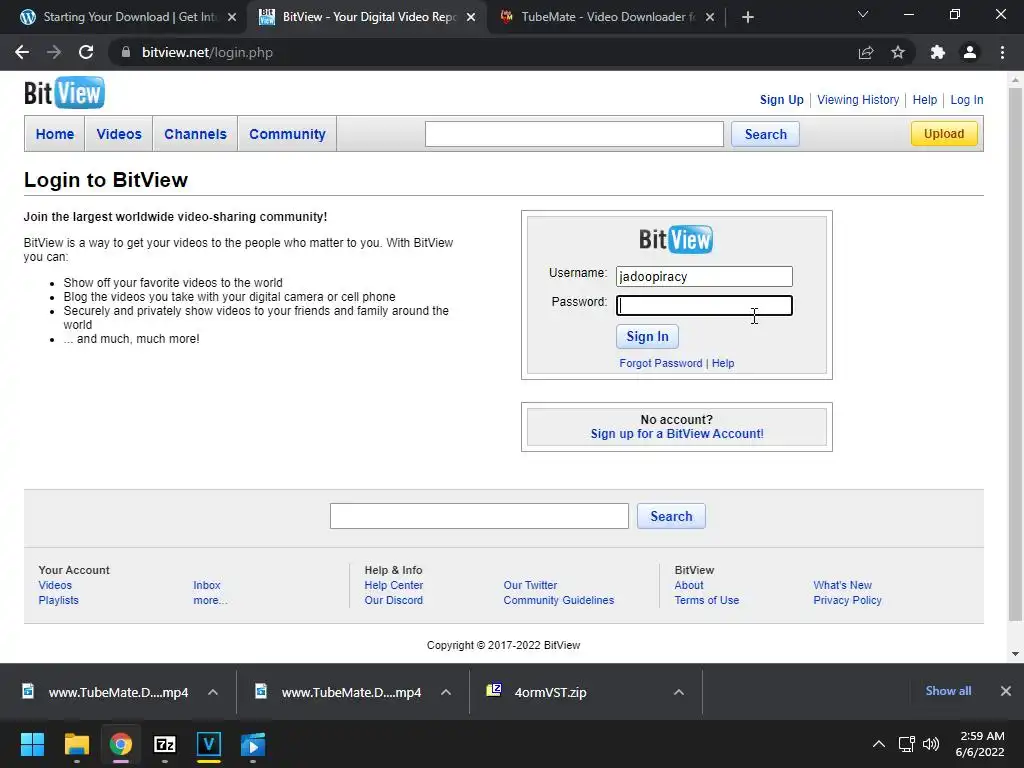This screenshot has height=768, width=1024.
Task: Close the TubeMate tab
Action: tap(710, 17)
